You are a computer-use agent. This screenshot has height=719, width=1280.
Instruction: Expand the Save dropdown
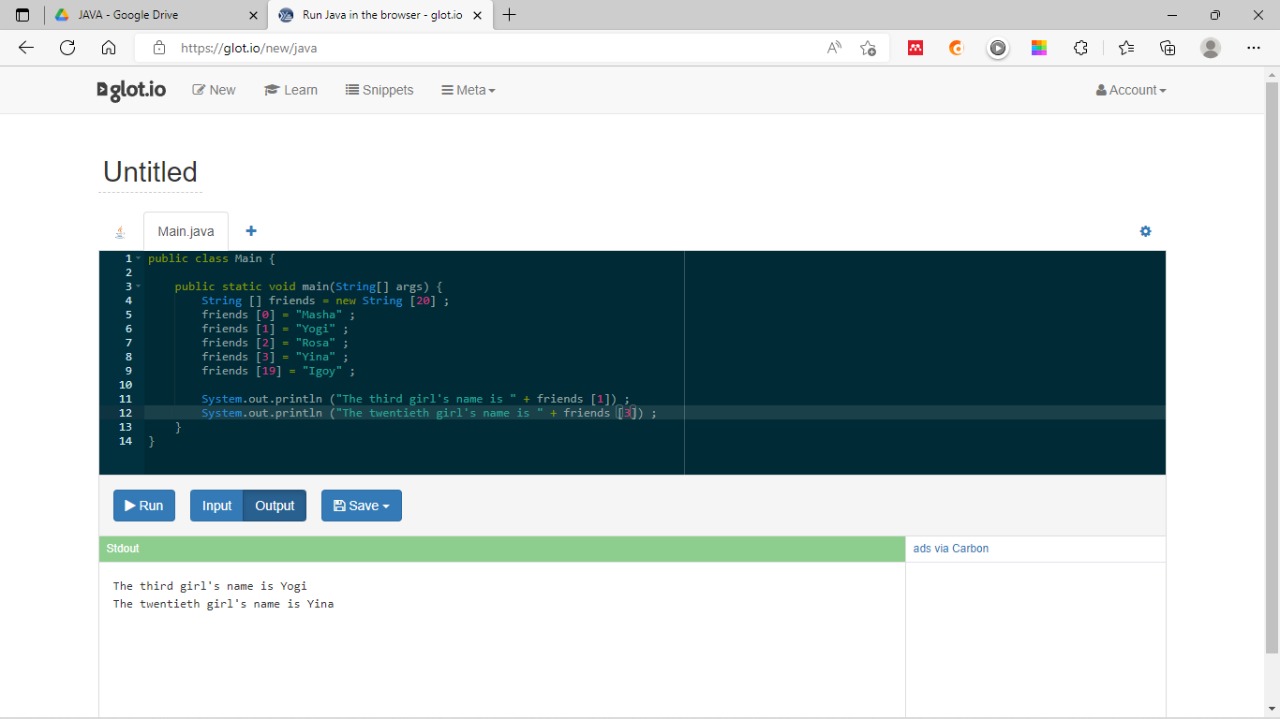[361, 506]
